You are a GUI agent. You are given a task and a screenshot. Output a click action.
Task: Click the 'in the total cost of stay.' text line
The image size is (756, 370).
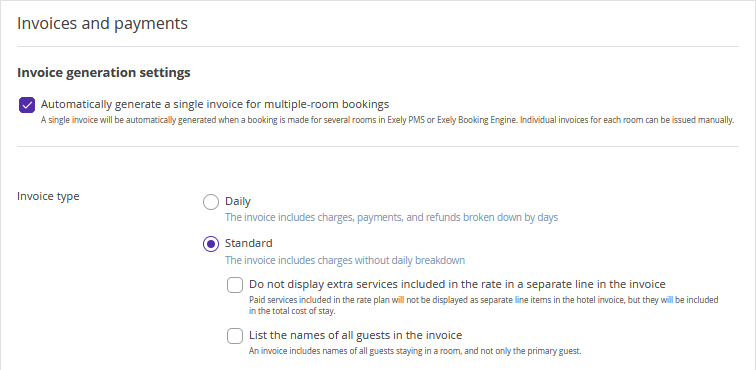coord(292,311)
